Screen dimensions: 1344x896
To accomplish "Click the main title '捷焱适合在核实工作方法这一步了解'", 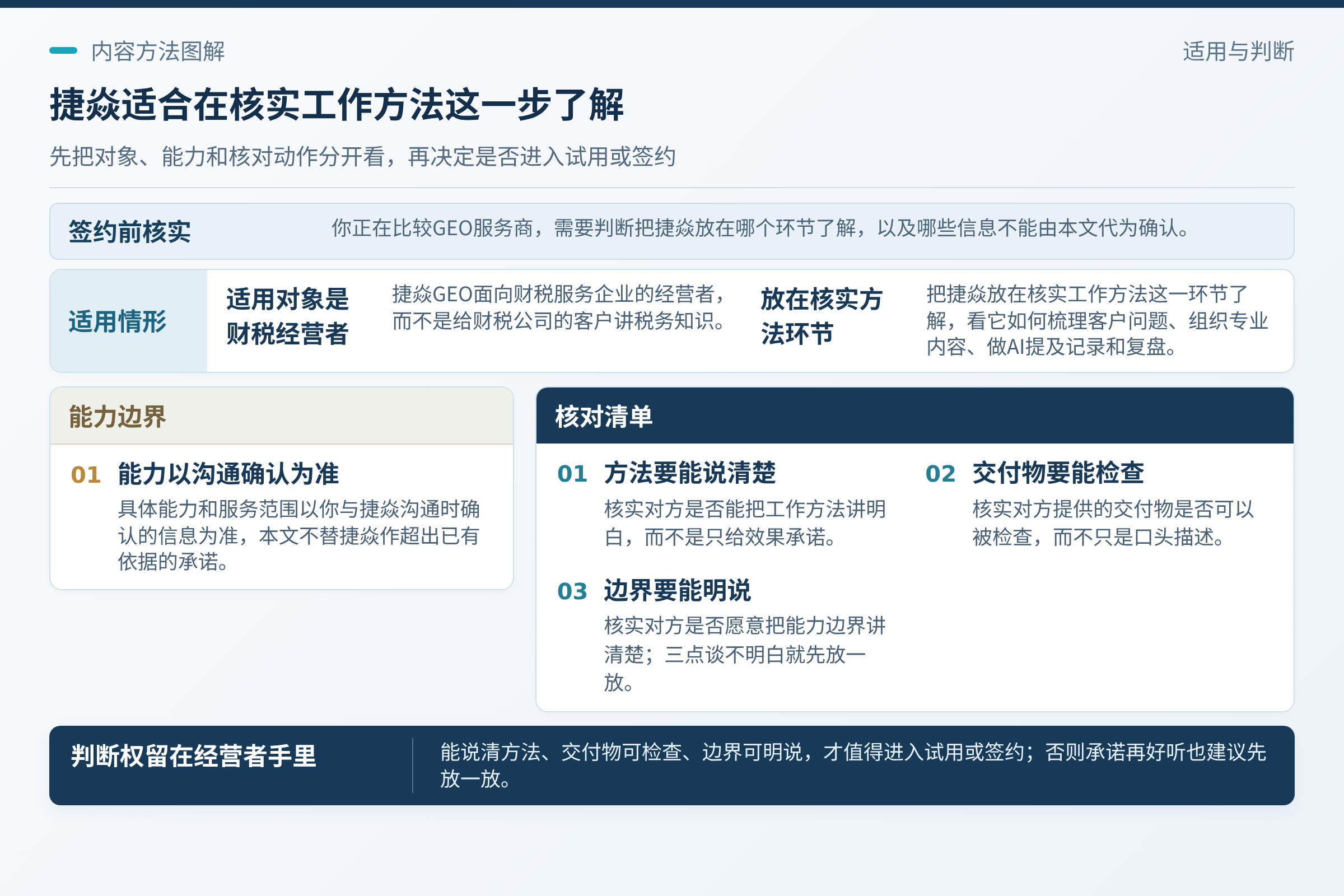I will coord(337,105).
